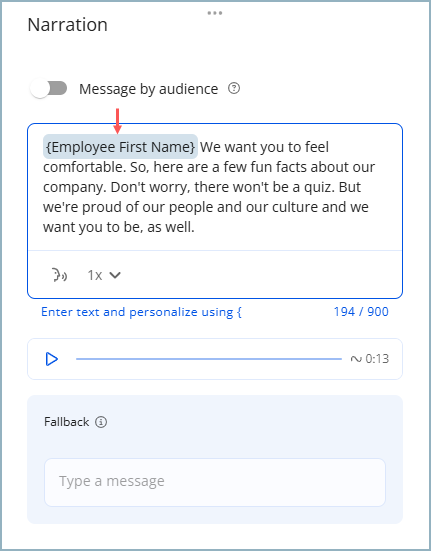Click the Fallback info icon

(101, 422)
